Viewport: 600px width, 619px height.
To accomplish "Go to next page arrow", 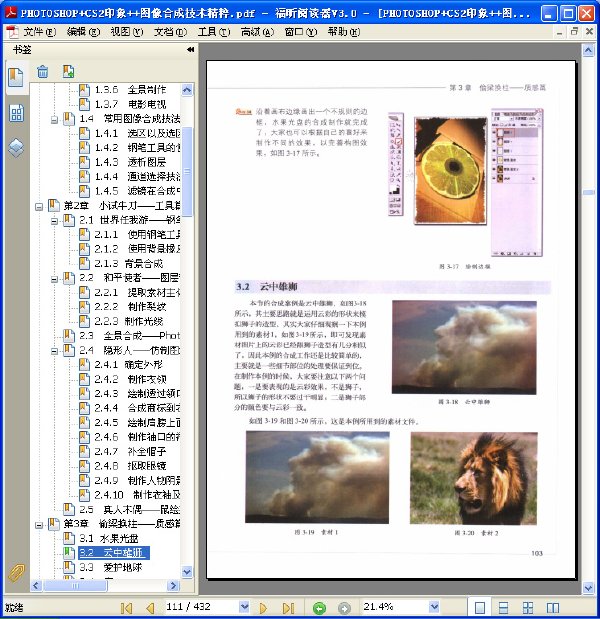I will click(263, 608).
